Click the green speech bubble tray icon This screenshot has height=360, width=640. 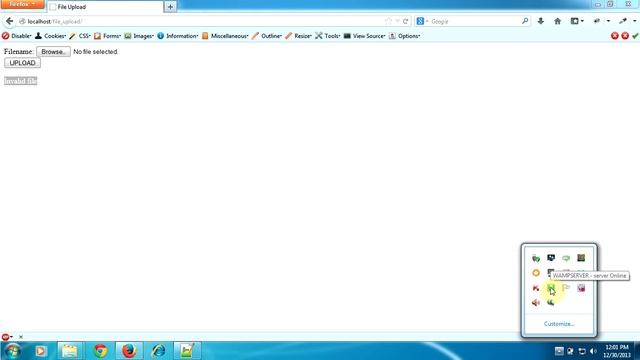tap(566, 258)
